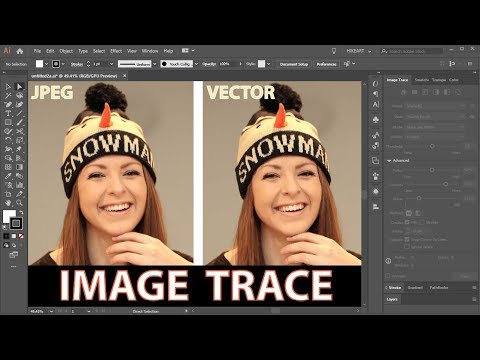480x360 pixels.
Task: Switch to the Swatches panel tab
Action: [422, 80]
